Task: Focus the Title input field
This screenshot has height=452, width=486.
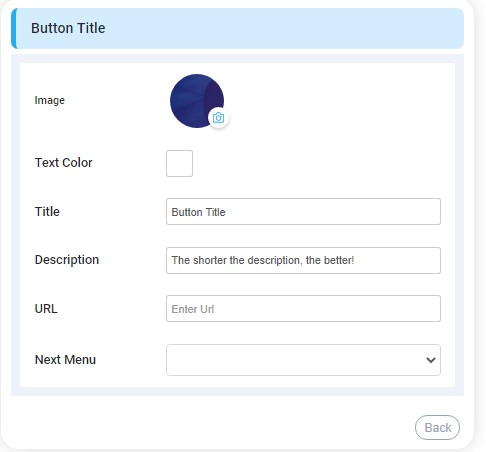Action: point(303,212)
